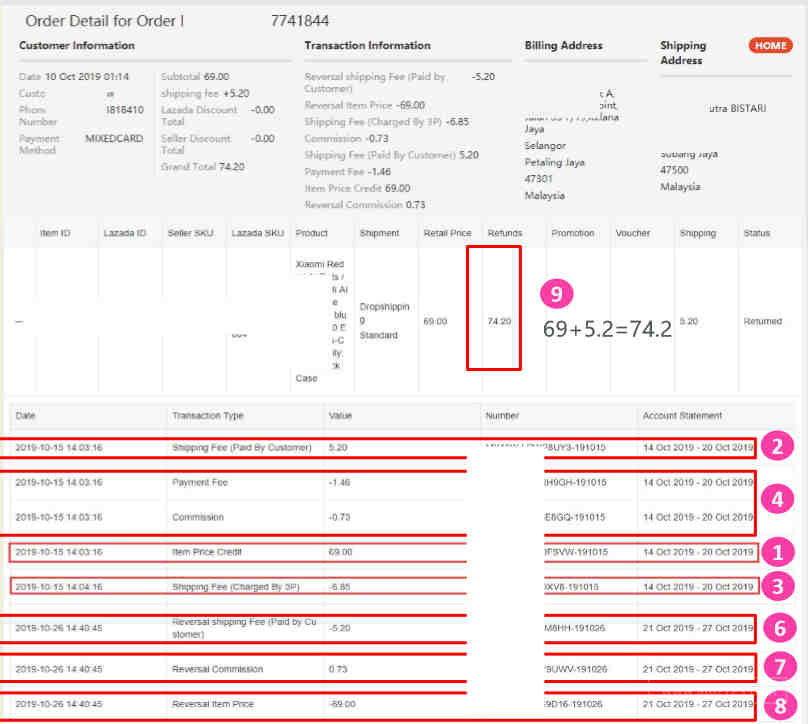Click the Refunds column header
808x724 pixels.
click(x=504, y=233)
